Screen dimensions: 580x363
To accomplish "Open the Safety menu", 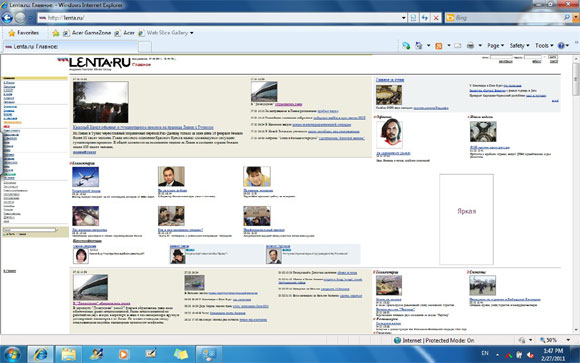I will (x=519, y=46).
